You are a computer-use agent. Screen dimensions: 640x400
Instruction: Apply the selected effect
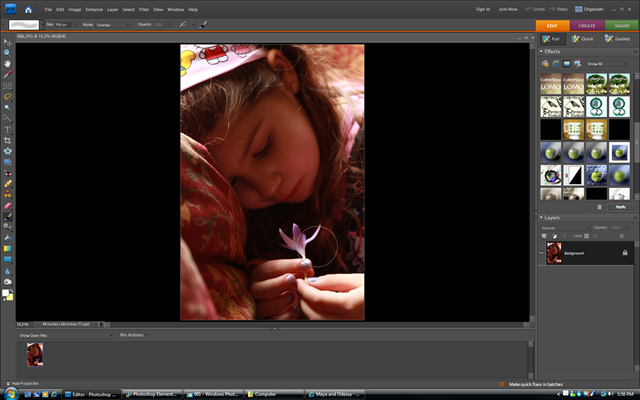click(x=620, y=207)
